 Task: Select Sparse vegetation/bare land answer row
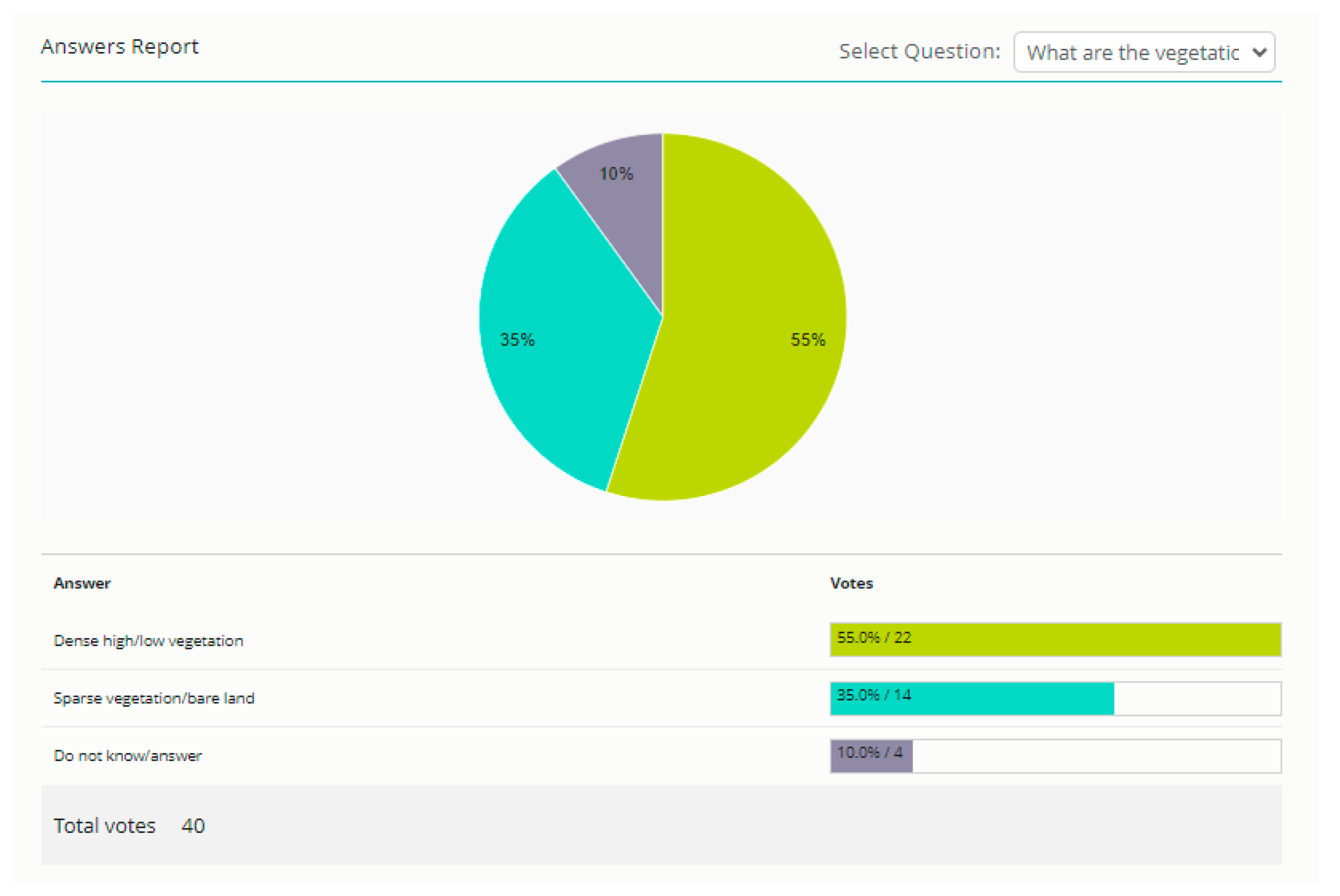coord(154,698)
